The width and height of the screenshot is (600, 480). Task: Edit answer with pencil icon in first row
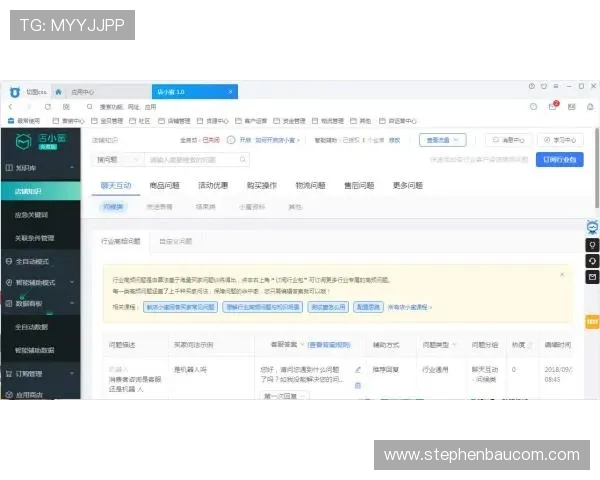pyautogui.click(x=358, y=370)
